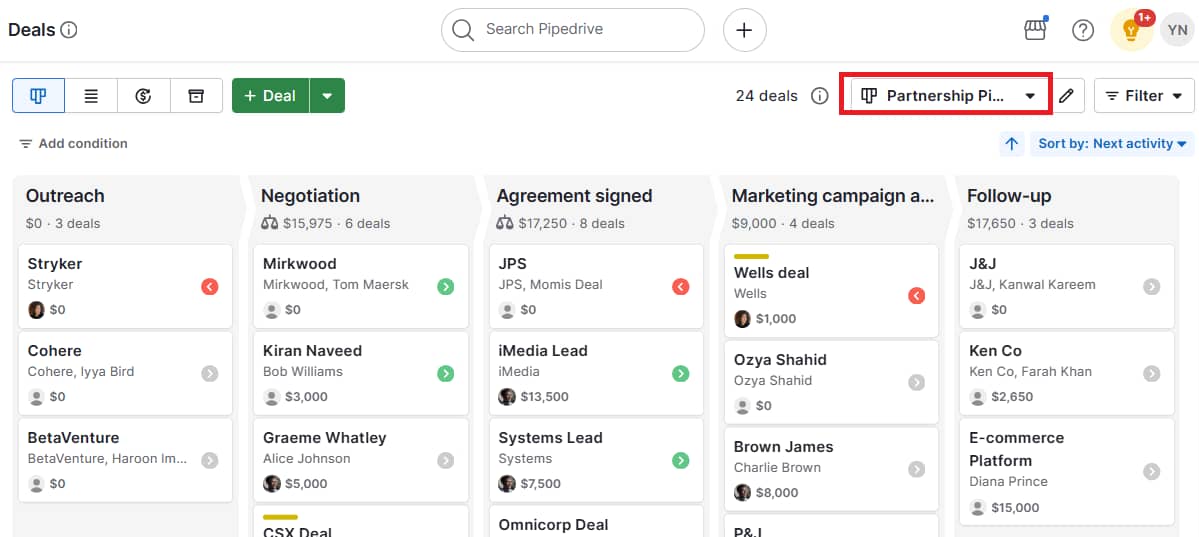Click Marketing campaign stage header
This screenshot has height=537, width=1199.
(833, 196)
